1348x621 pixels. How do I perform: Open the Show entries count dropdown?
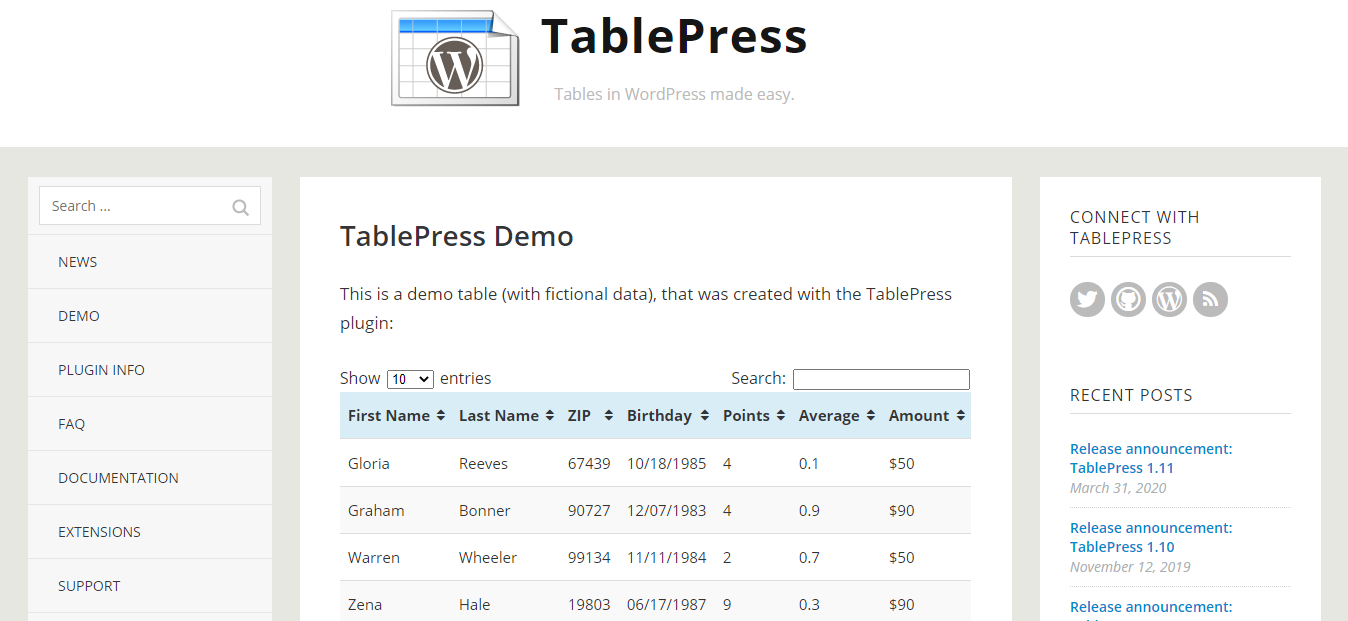tap(410, 379)
